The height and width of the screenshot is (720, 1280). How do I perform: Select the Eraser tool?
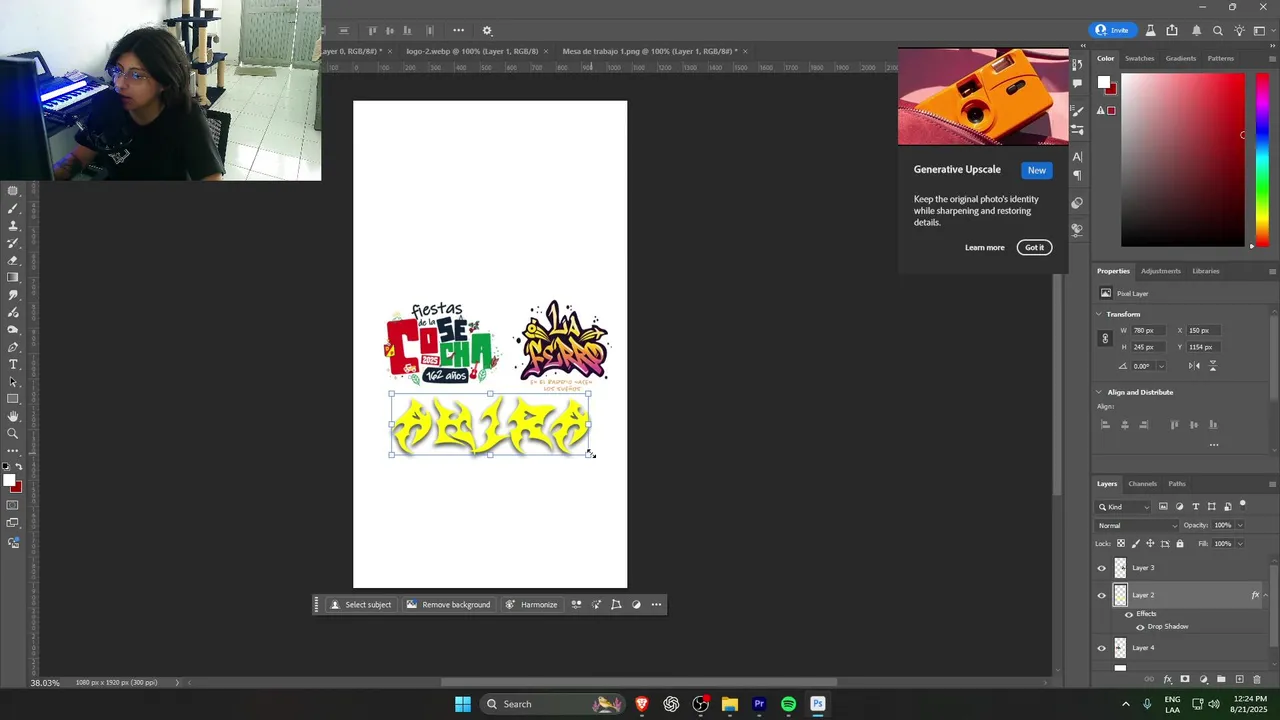tap(13, 260)
